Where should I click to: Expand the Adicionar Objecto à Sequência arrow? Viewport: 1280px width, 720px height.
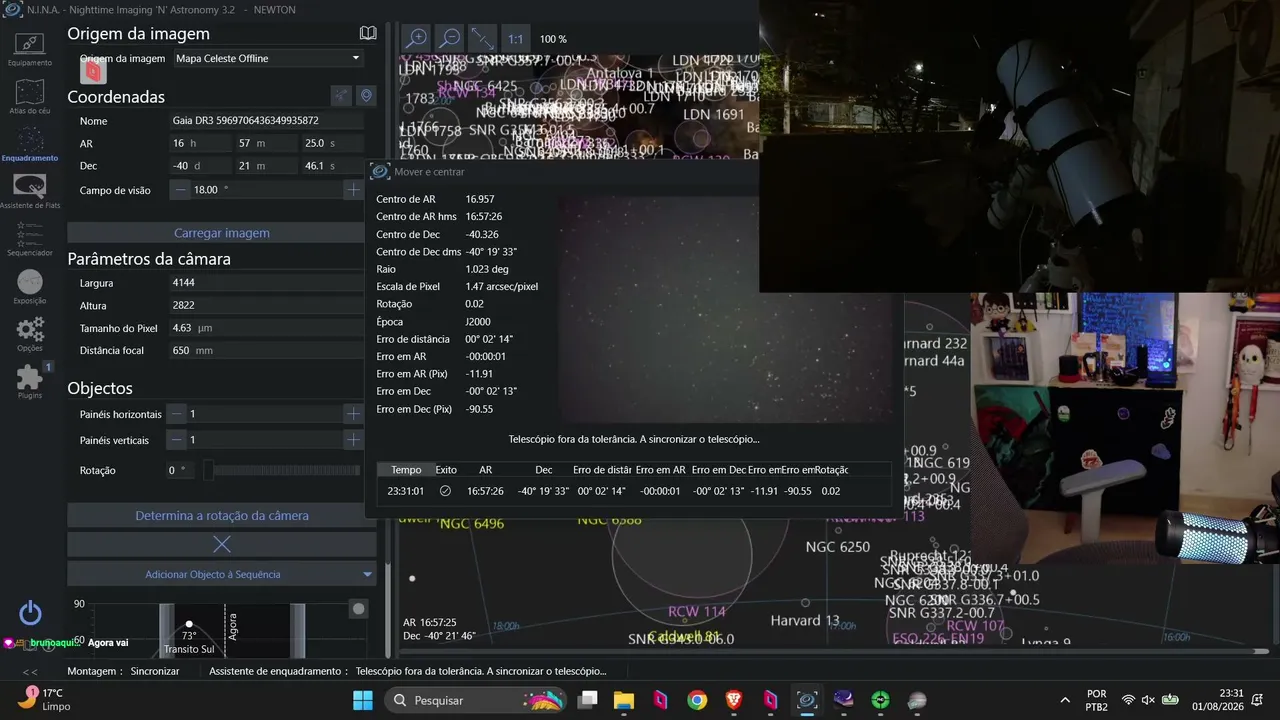[367, 574]
